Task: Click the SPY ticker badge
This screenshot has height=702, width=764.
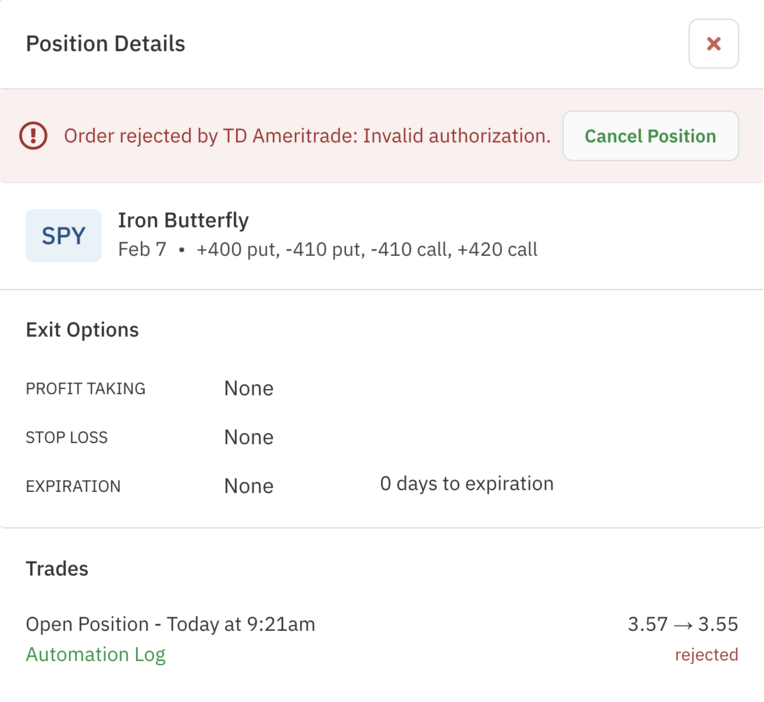Action: pyautogui.click(x=63, y=236)
